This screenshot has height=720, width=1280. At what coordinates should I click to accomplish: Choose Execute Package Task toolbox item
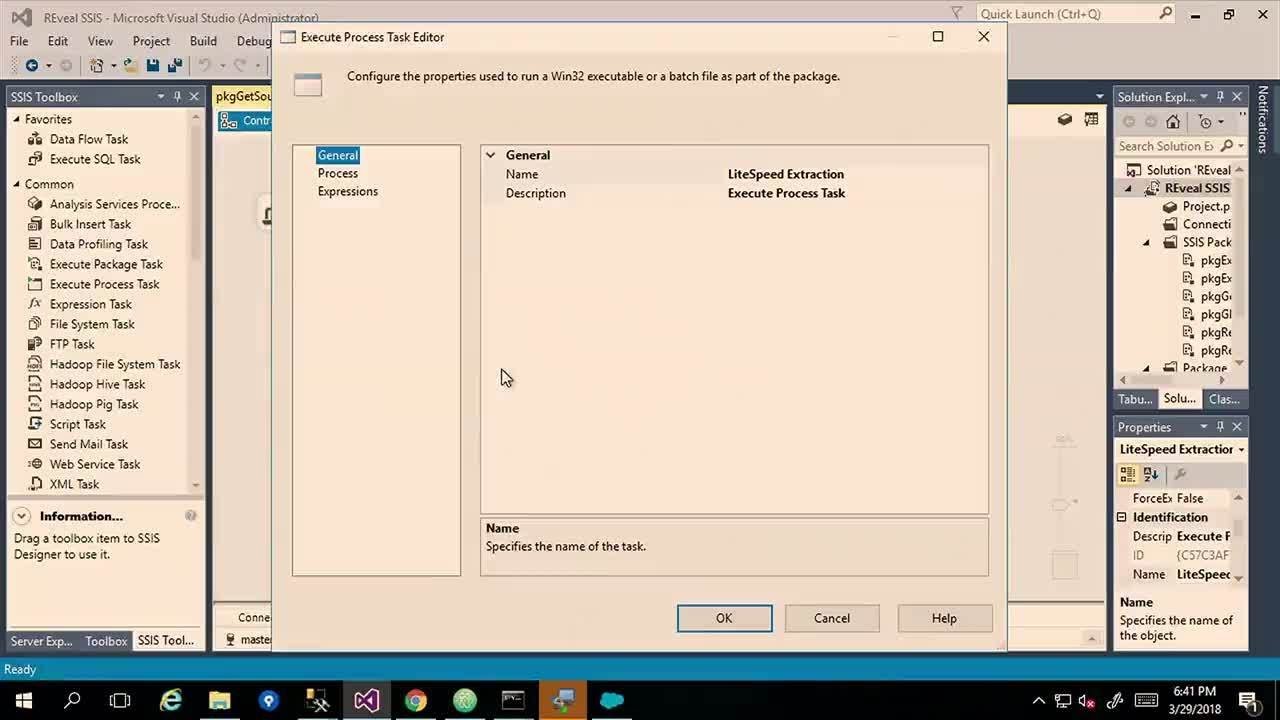click(x=106, y=264)
